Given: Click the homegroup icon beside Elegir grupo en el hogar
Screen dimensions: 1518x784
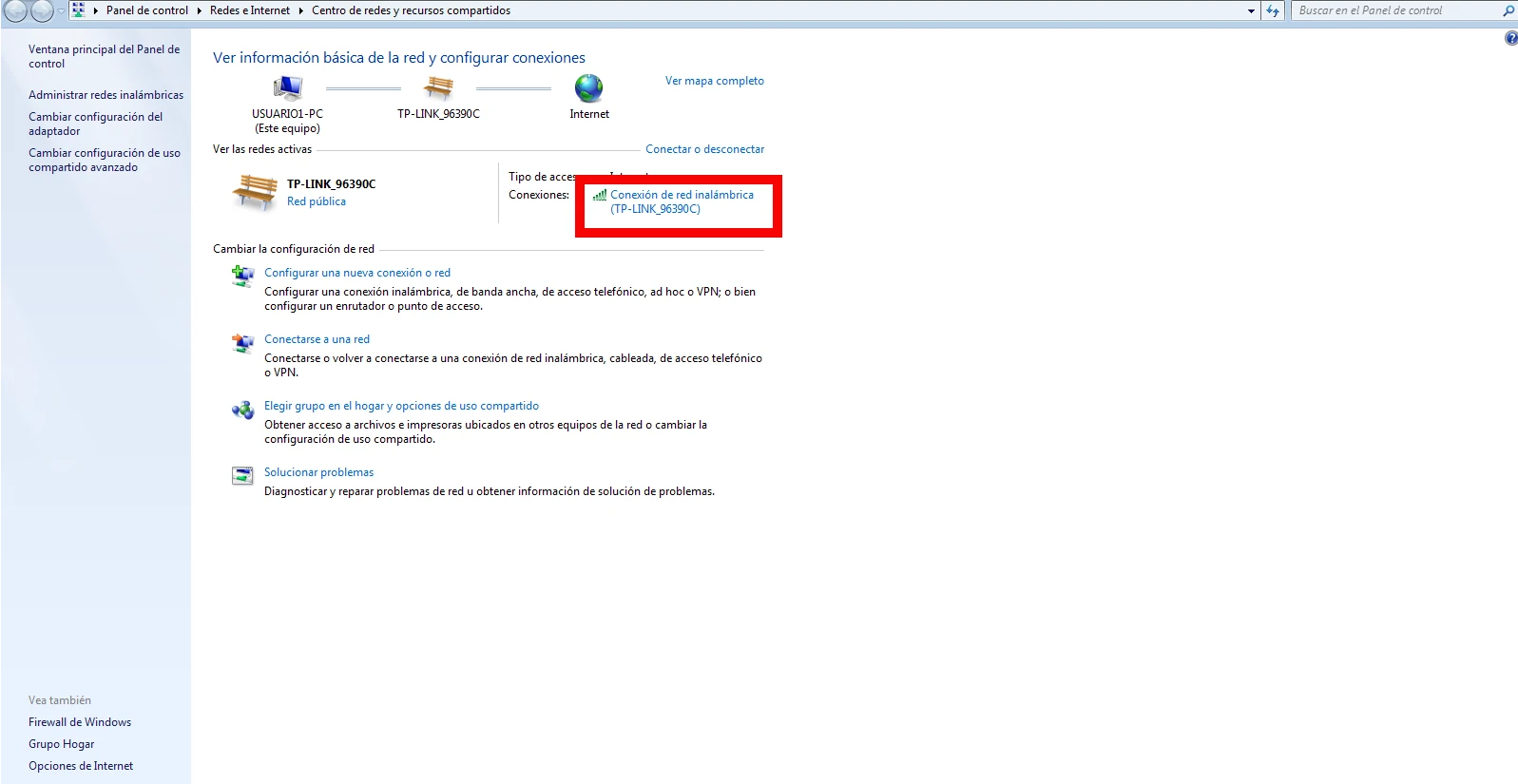Looking at the screenshot, I should (242, 410).
